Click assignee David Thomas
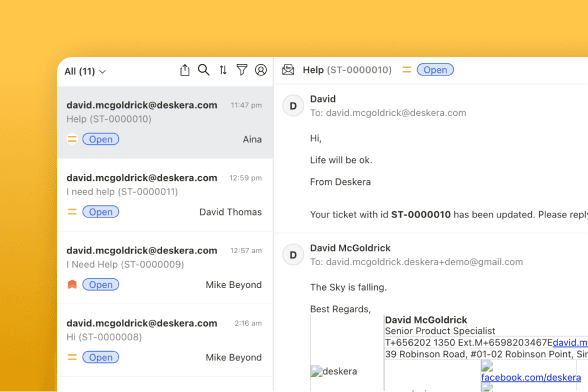This screenshot has height=392, width=588. click(230, 212)
